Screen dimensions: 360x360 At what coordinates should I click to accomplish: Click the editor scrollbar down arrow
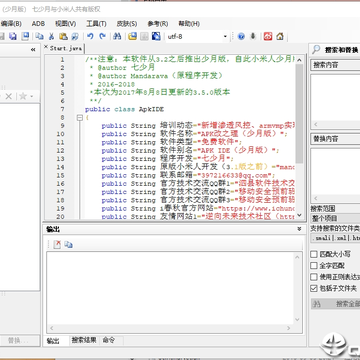(x=299, y=215)
